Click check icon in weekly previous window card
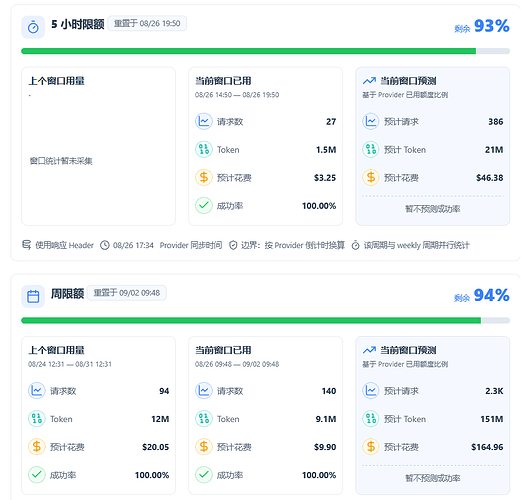The height and width of the screenshot is (500, 521). click(37, 475)
